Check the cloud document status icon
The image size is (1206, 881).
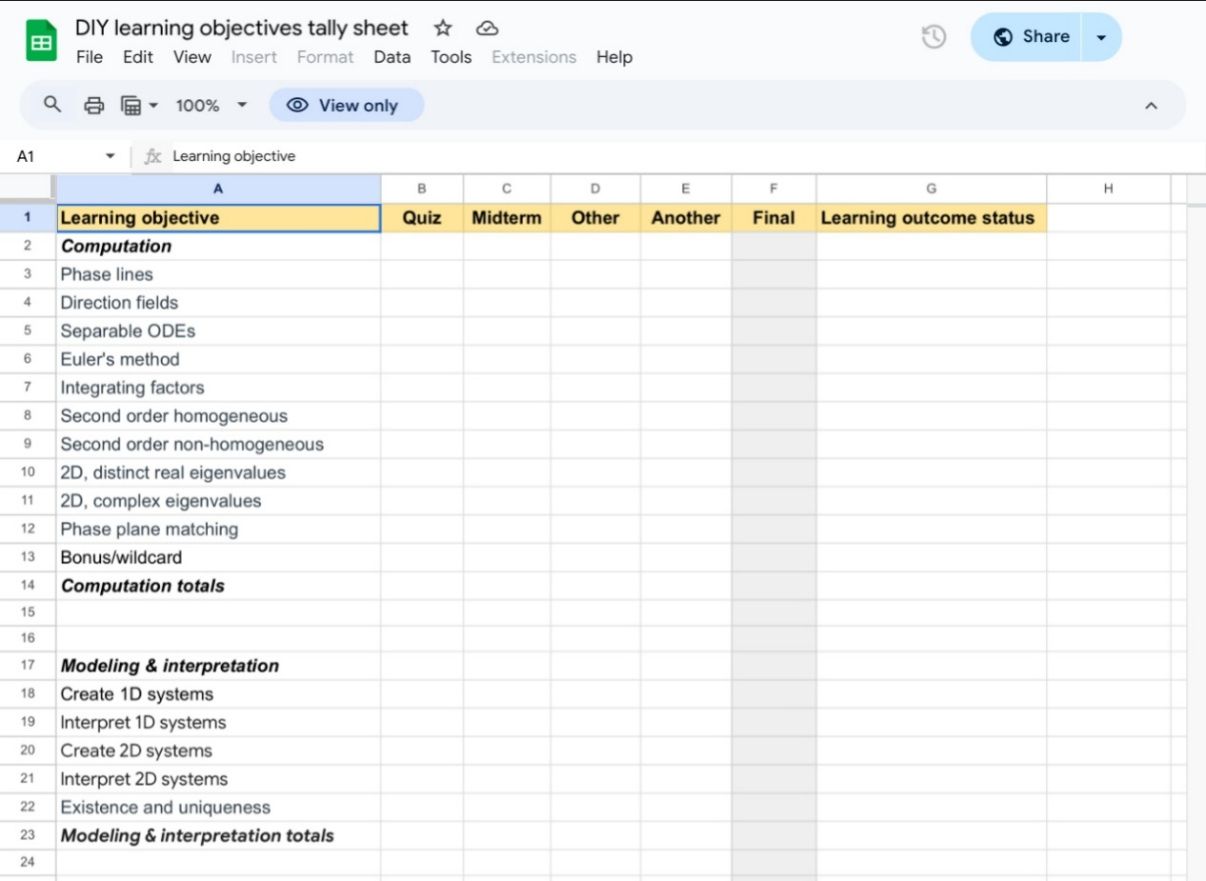(x=487, y=28)
